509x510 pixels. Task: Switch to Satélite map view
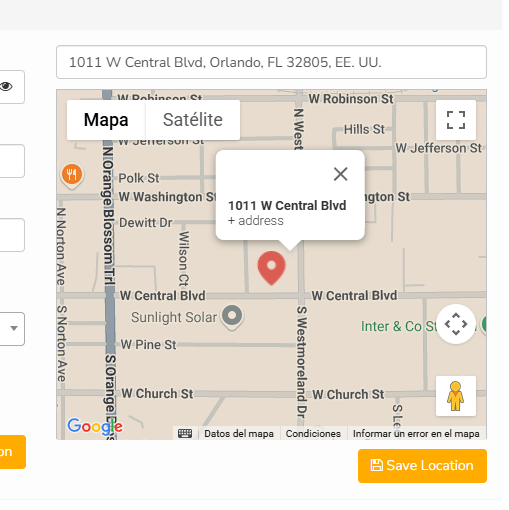(x=193, y=120)
